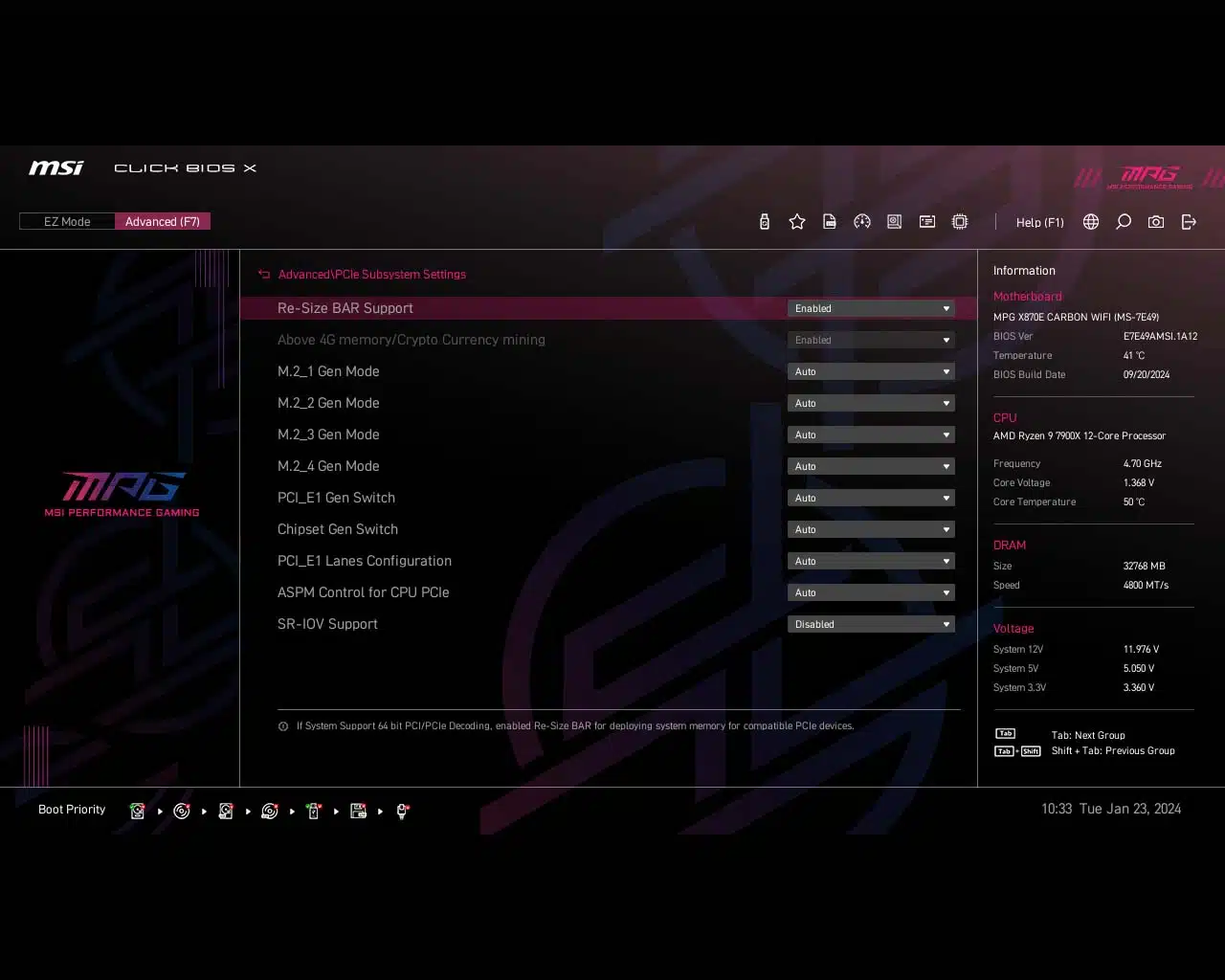Click the motherboard temperature '41 °C'

(1134, 355)
